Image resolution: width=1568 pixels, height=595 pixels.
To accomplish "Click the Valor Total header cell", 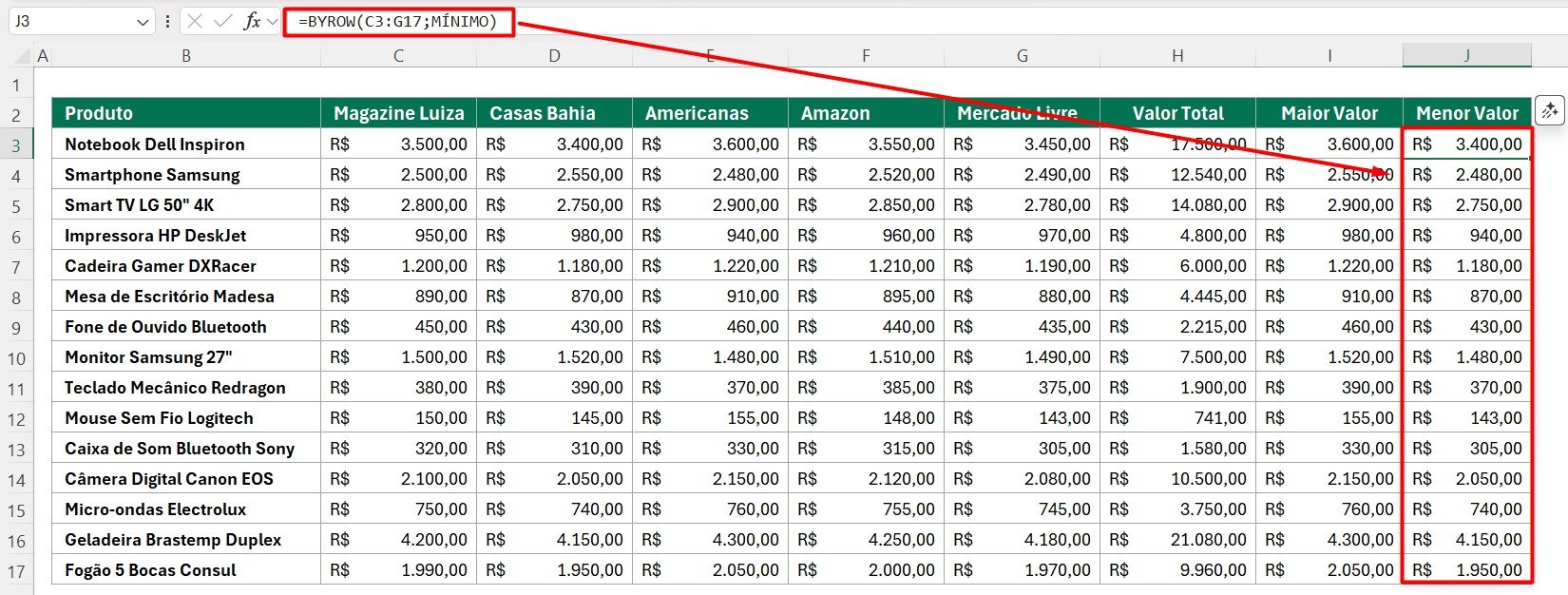I will pyautogui.click(x=1177, y=113).
